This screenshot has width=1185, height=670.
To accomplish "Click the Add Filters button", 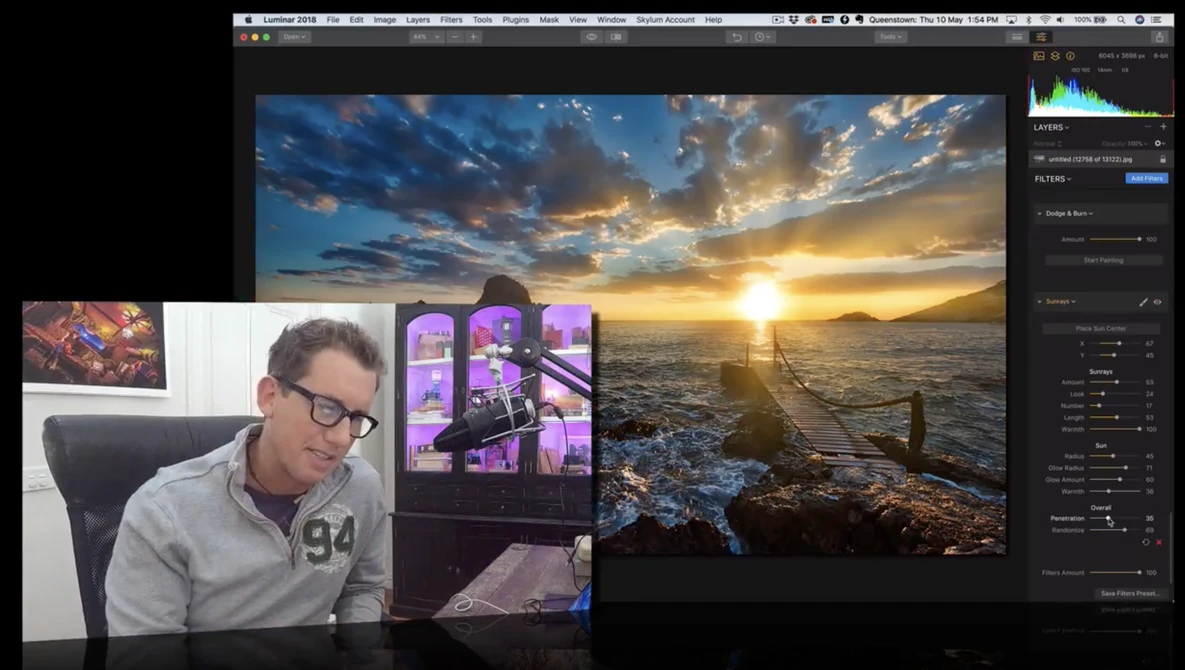I will [1146, 178].
